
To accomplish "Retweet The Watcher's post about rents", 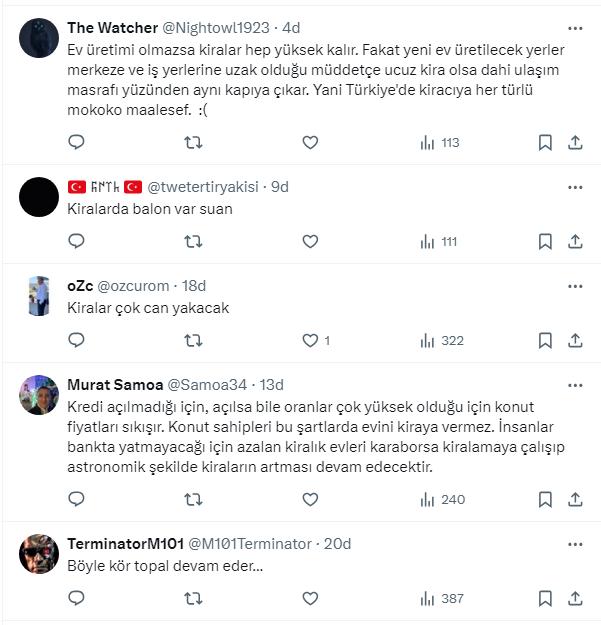I will 194,143.
